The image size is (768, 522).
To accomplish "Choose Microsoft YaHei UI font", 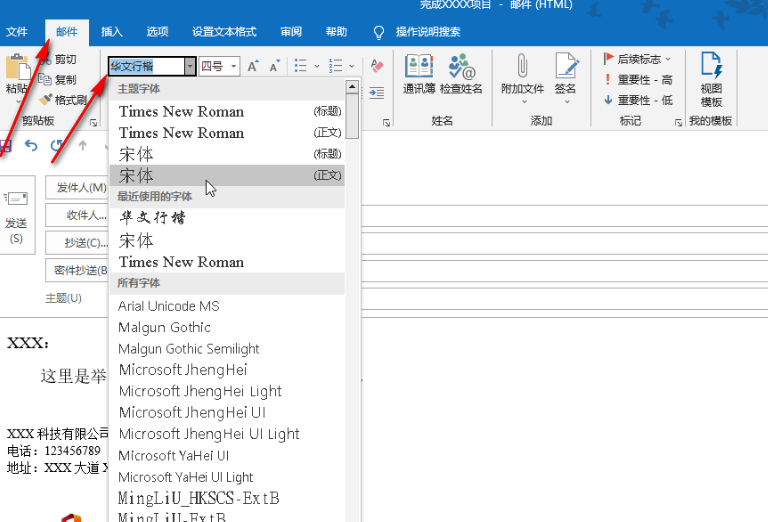I will point(227,455).
